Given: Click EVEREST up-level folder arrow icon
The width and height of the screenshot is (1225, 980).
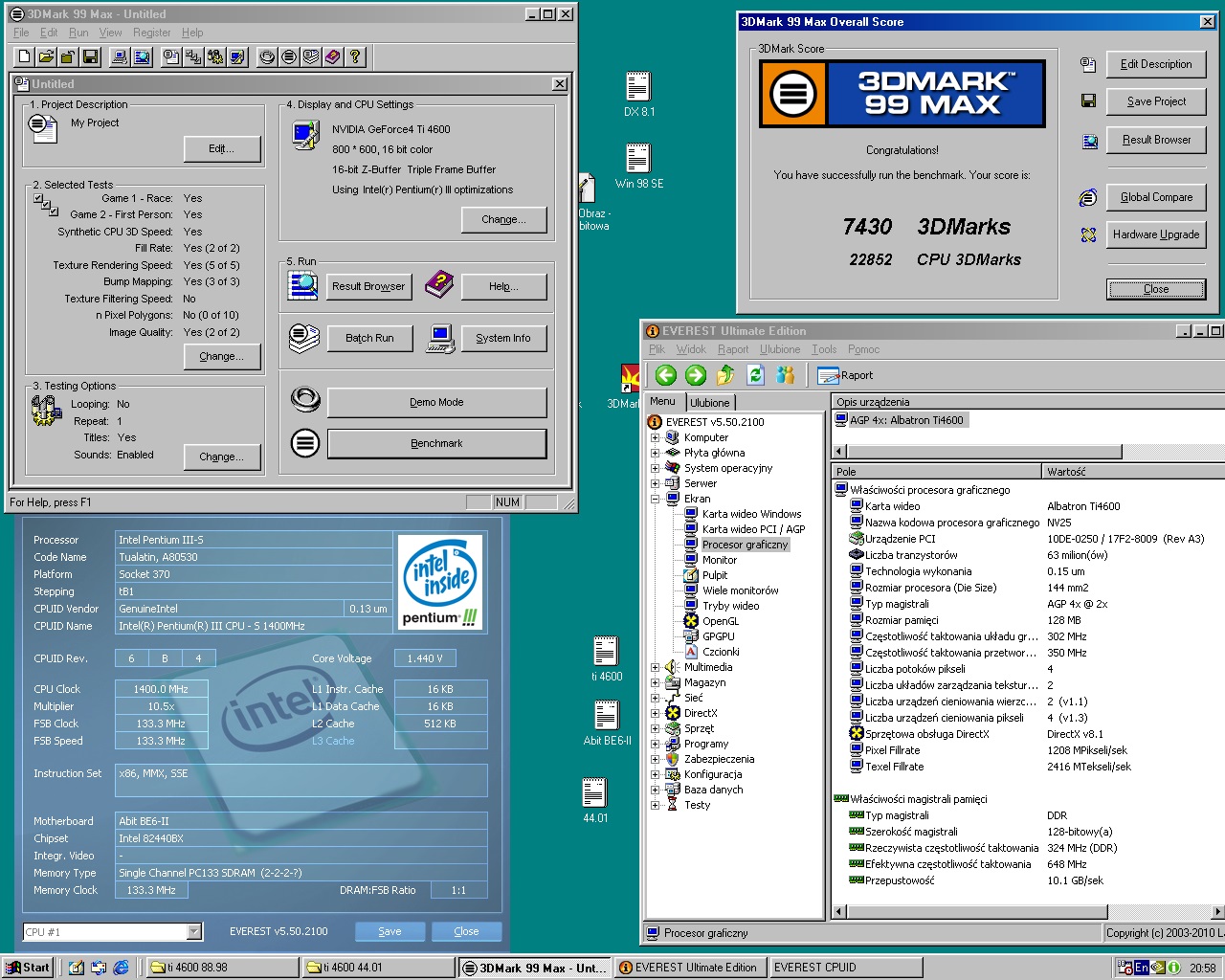Looking at the screenshot, I should 725,375.
